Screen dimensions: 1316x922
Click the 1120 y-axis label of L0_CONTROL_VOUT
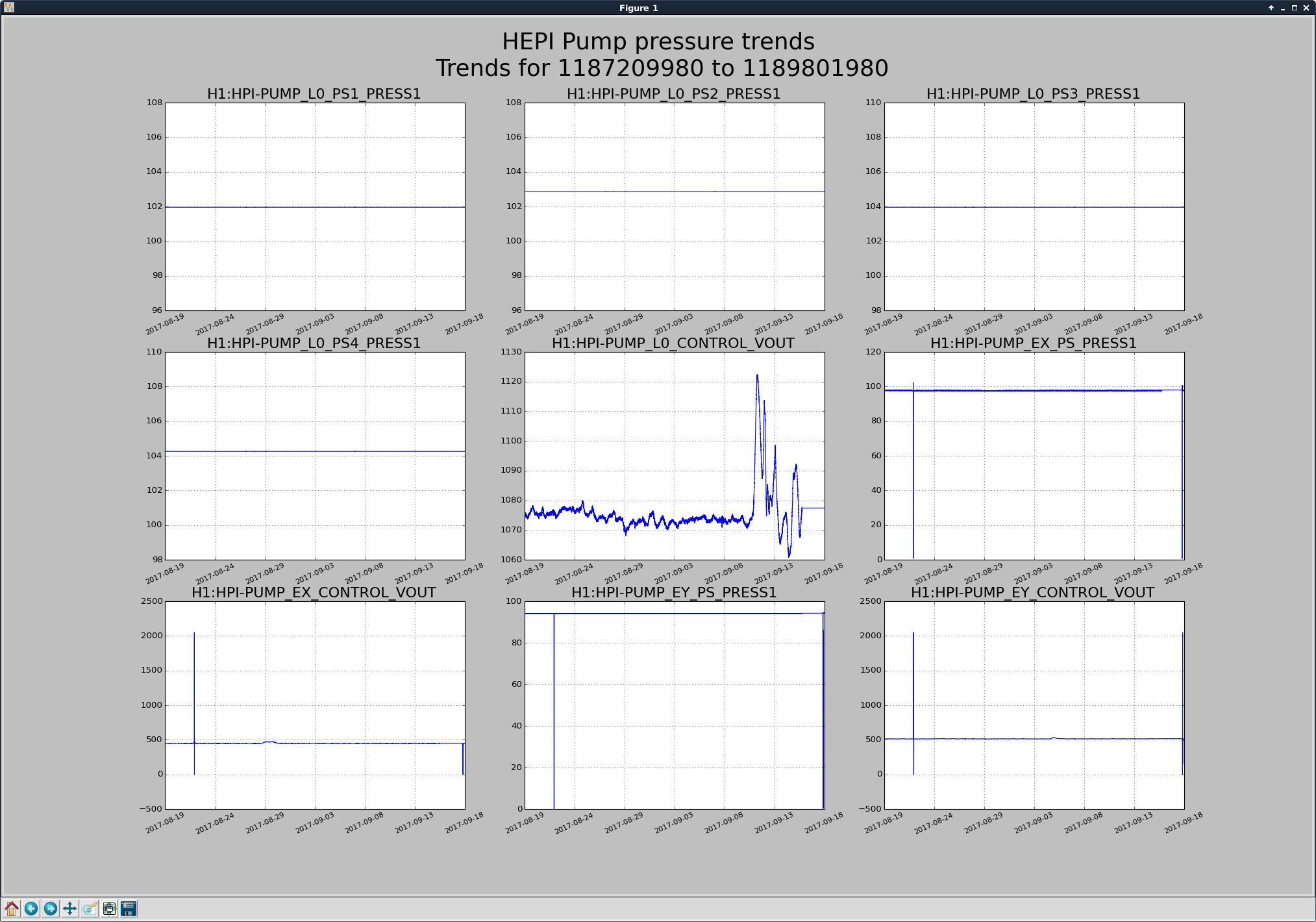[511, 381]
